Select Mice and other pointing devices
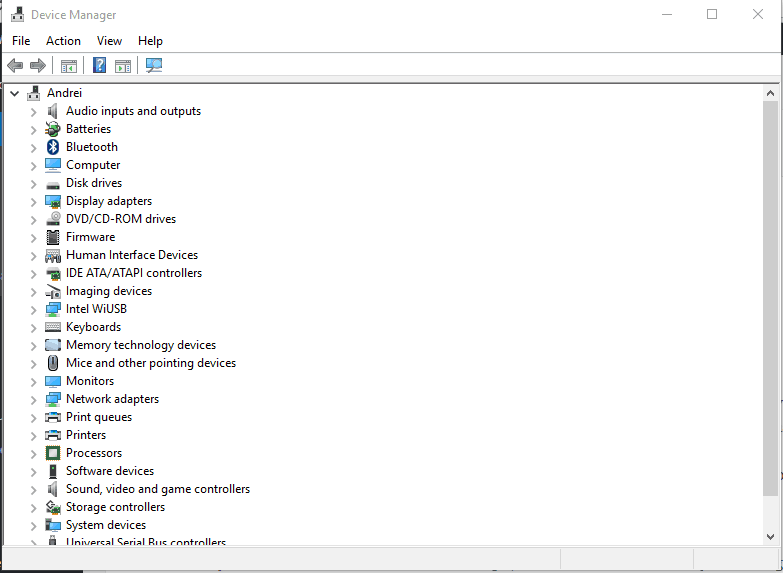The width and height of the screenshot is (783, 573). 151,363
